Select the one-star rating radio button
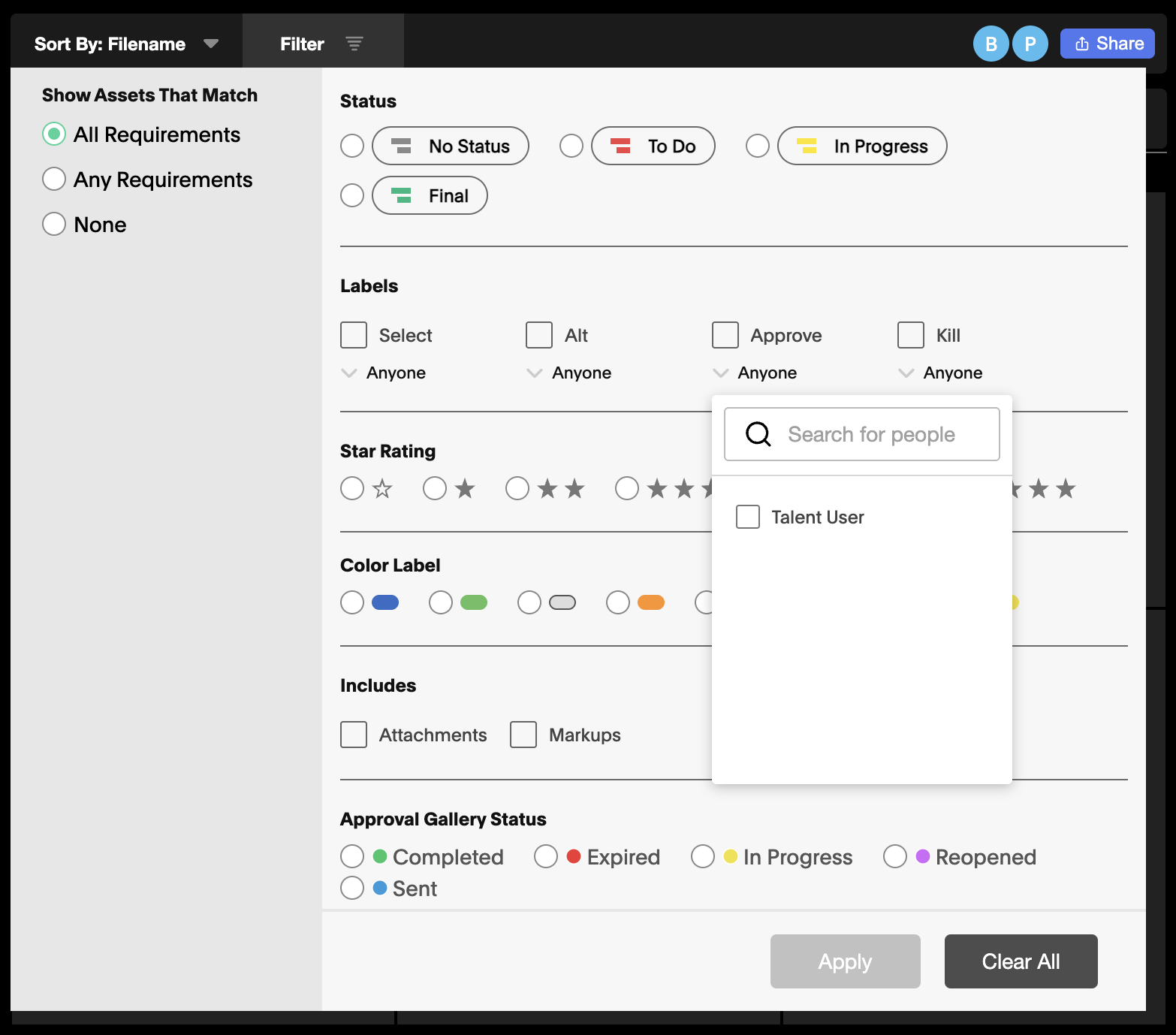 click(435, 488)
